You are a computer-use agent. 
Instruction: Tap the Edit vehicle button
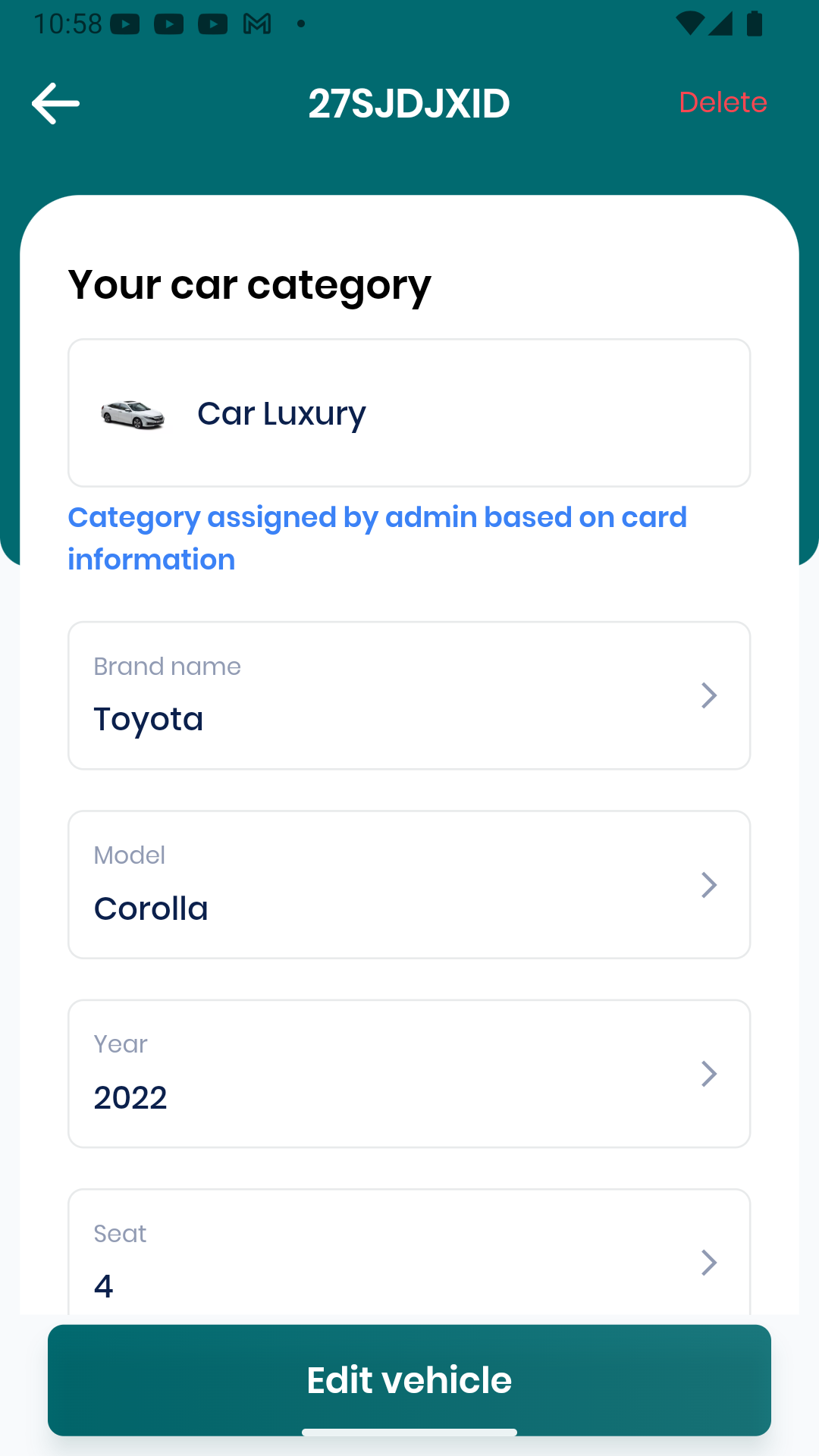click(409, 1380)
